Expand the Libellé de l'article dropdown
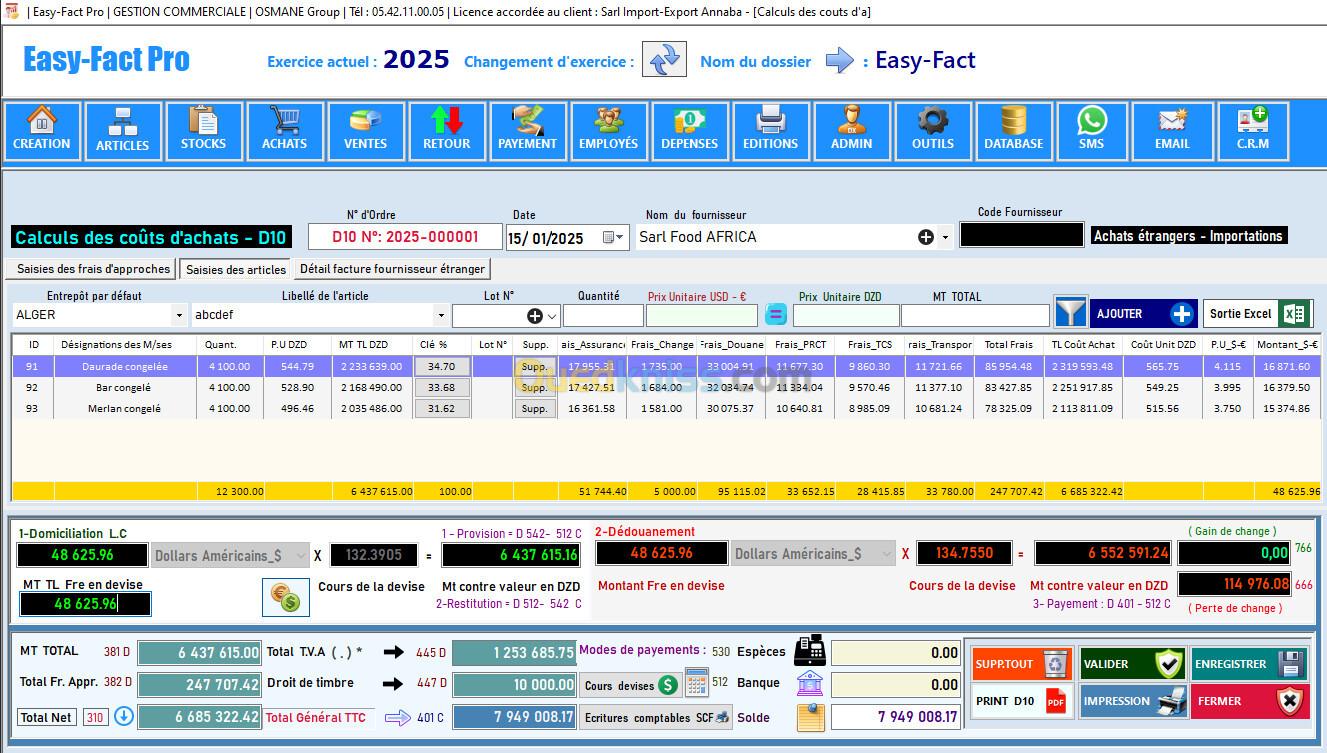Image resolution: width=1327 pixels, height=753 pixels. pos(440,316)
